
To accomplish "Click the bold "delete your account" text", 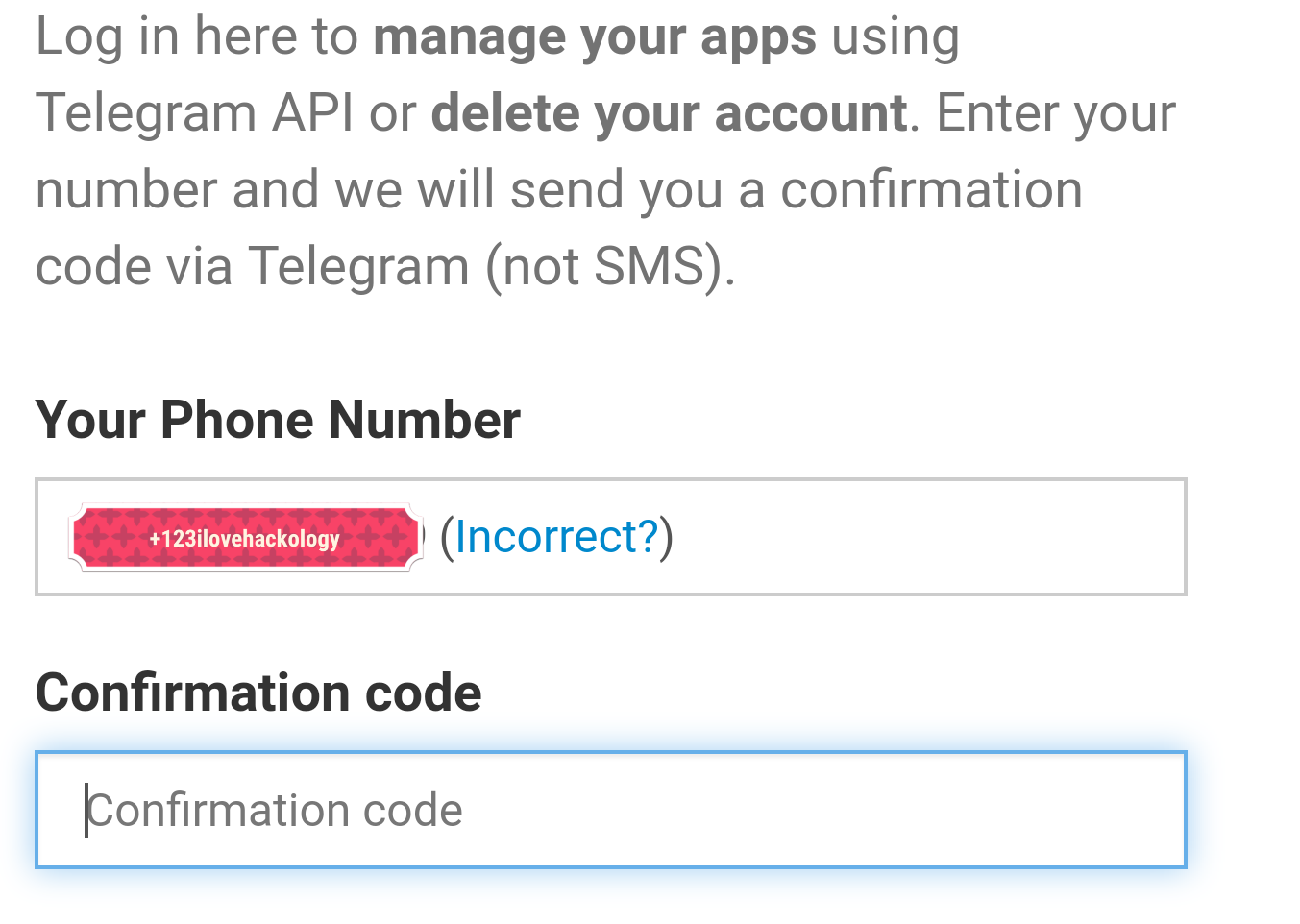I will coord(669,113).
